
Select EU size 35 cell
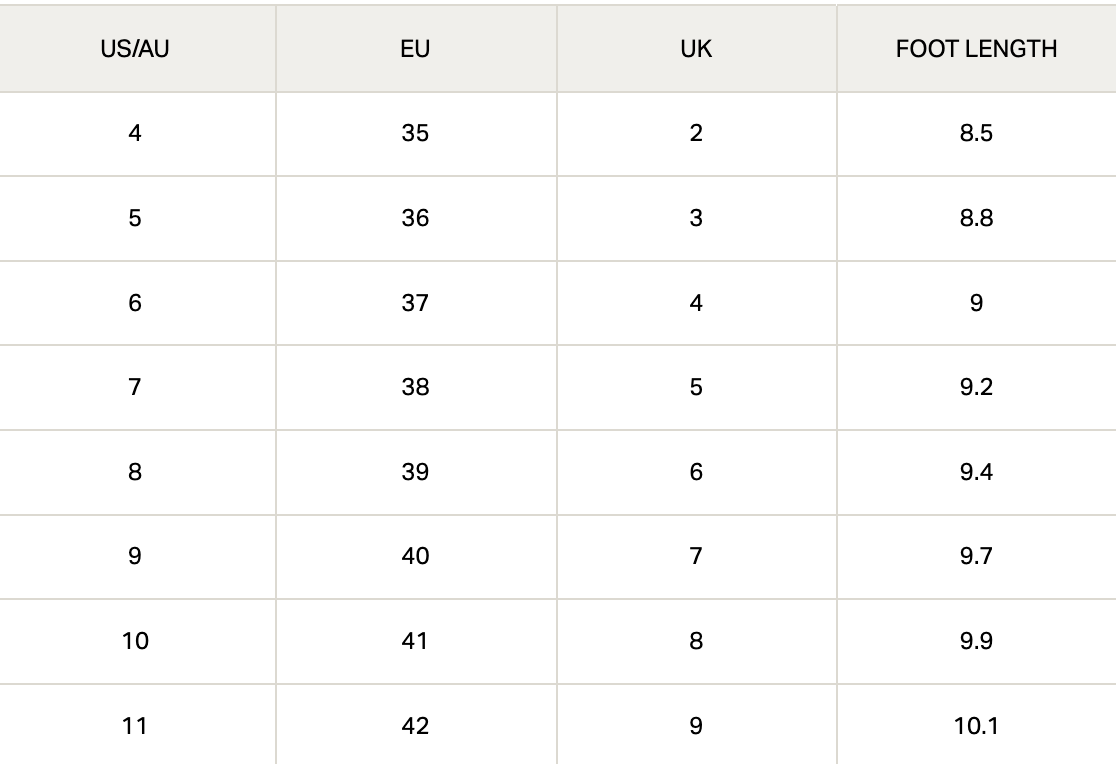point(415,133)
